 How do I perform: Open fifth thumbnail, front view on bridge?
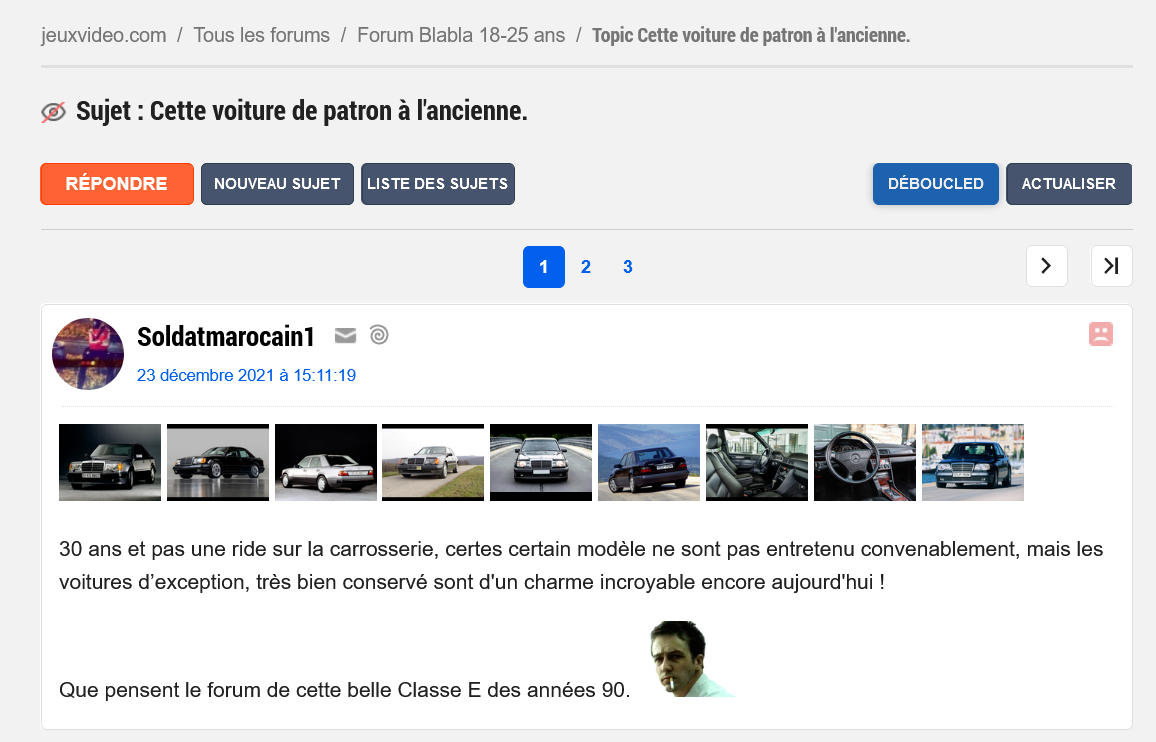(541, 462)
